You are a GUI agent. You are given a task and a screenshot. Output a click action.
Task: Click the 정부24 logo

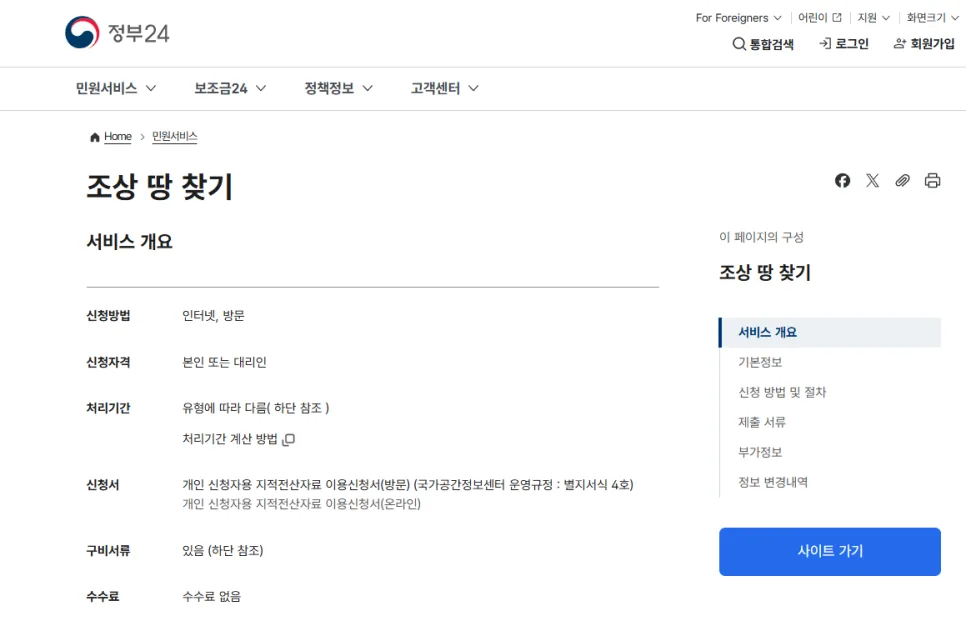click(x=117, y=33)
